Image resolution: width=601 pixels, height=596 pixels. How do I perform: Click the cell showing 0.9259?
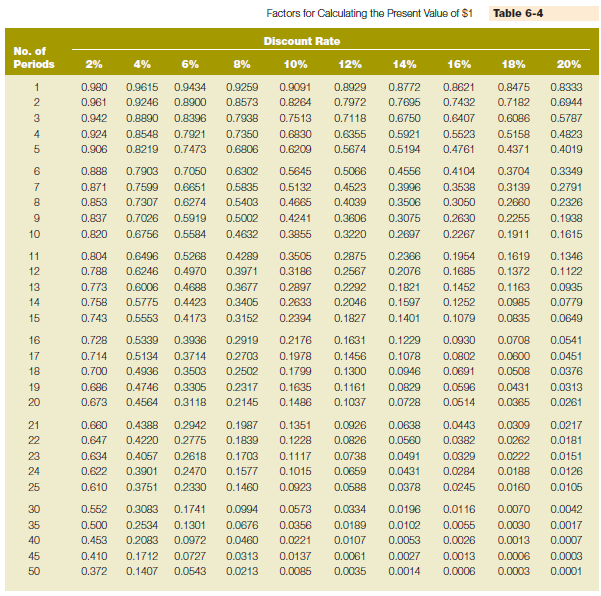(x=242, y=87)
